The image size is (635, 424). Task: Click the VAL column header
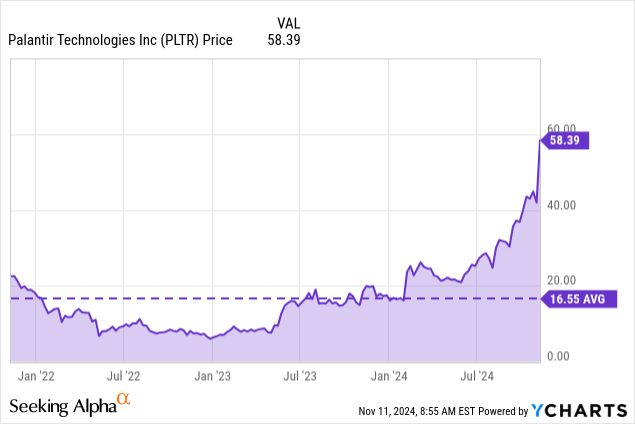(287, 21)
